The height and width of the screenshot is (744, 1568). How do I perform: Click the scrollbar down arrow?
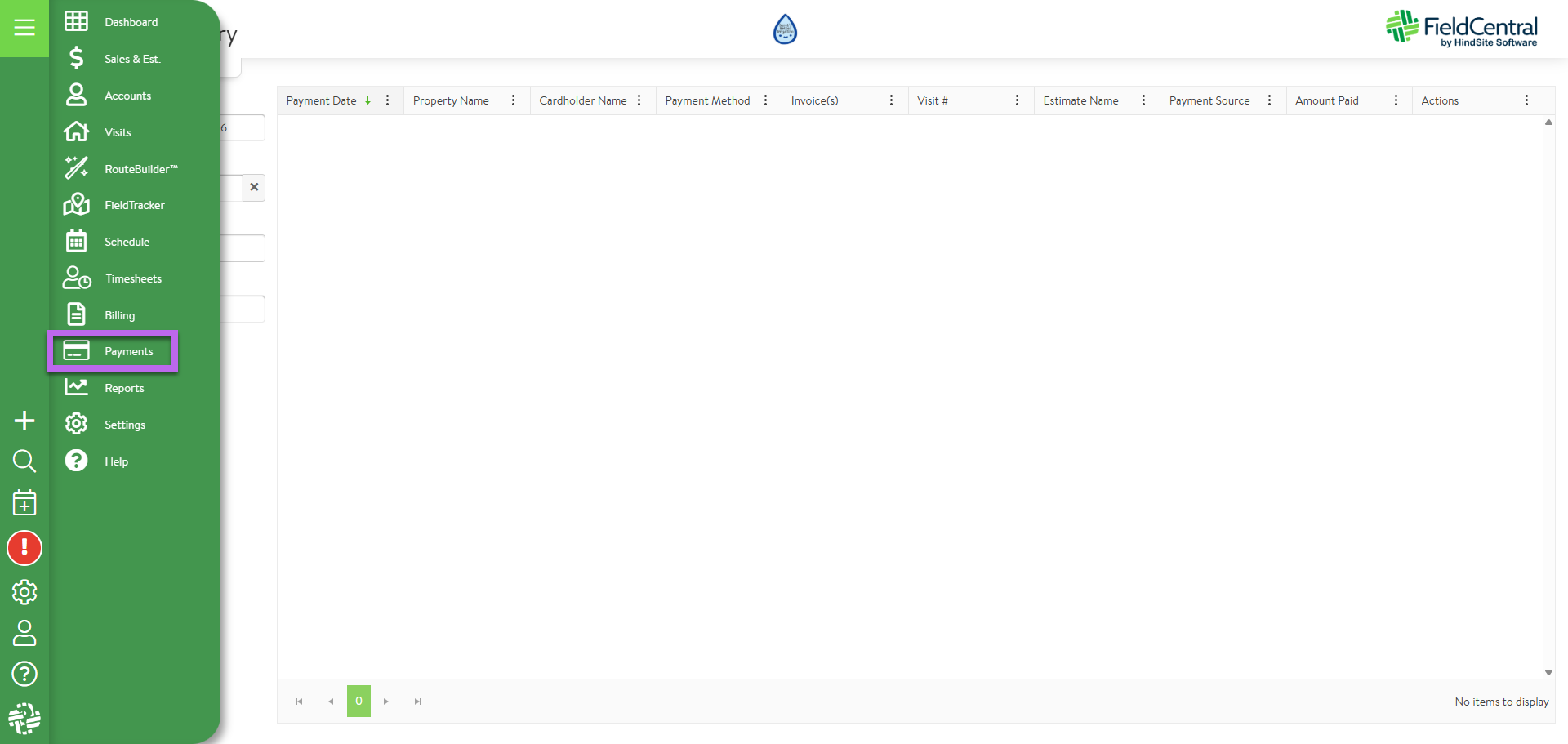point(1548,672)
